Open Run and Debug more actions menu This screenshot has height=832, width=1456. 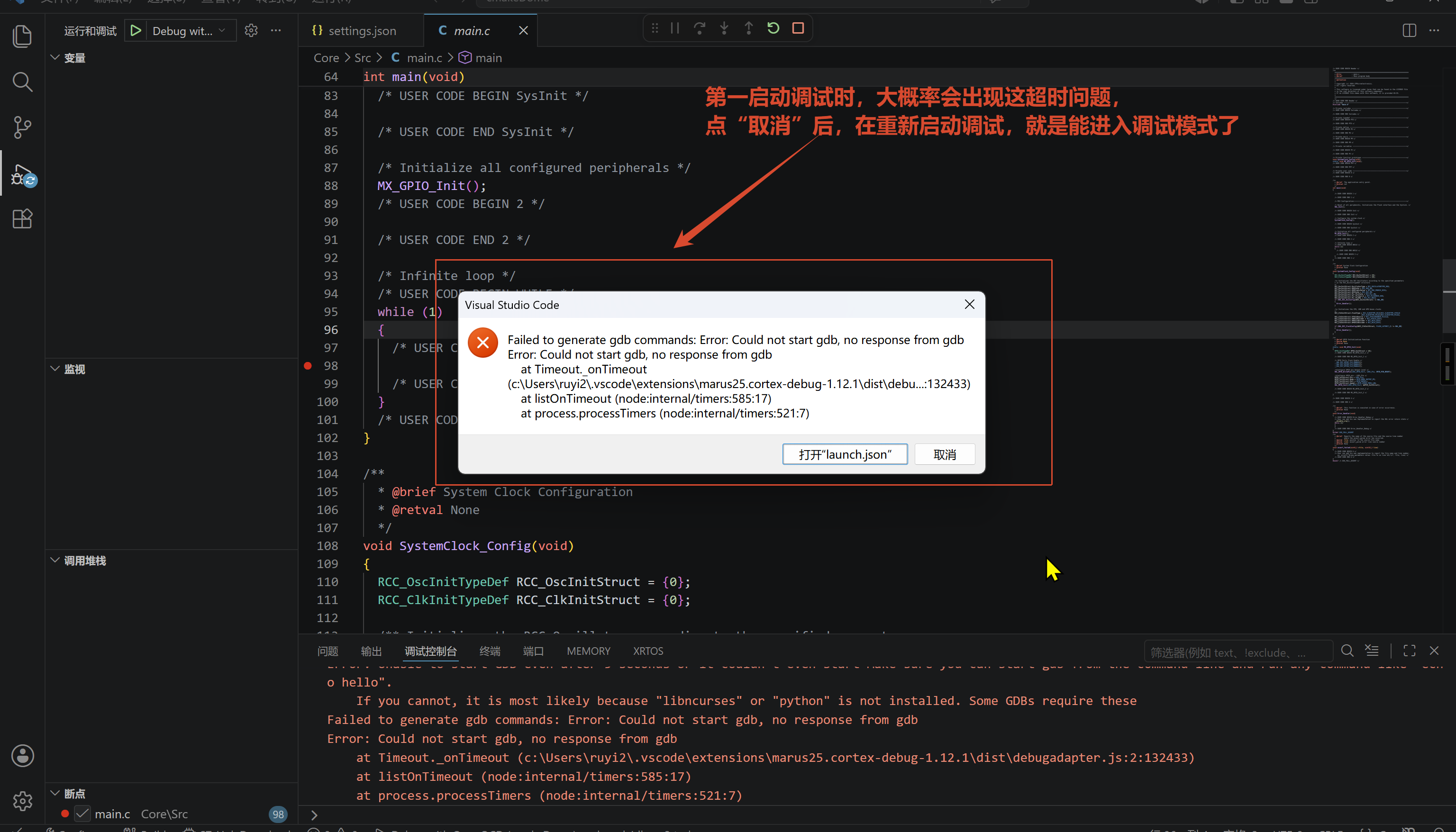coord(276,30)
